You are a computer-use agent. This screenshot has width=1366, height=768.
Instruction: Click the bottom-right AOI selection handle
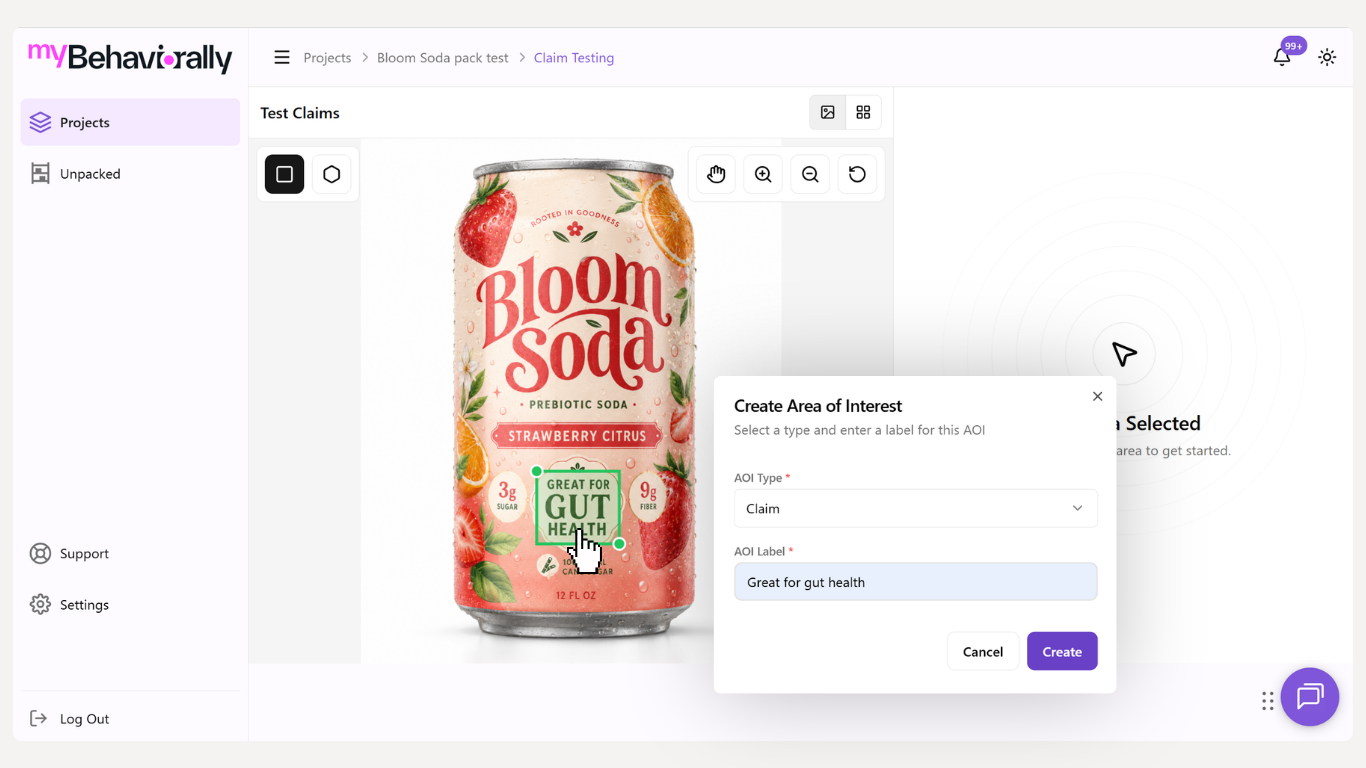[619, 544]
